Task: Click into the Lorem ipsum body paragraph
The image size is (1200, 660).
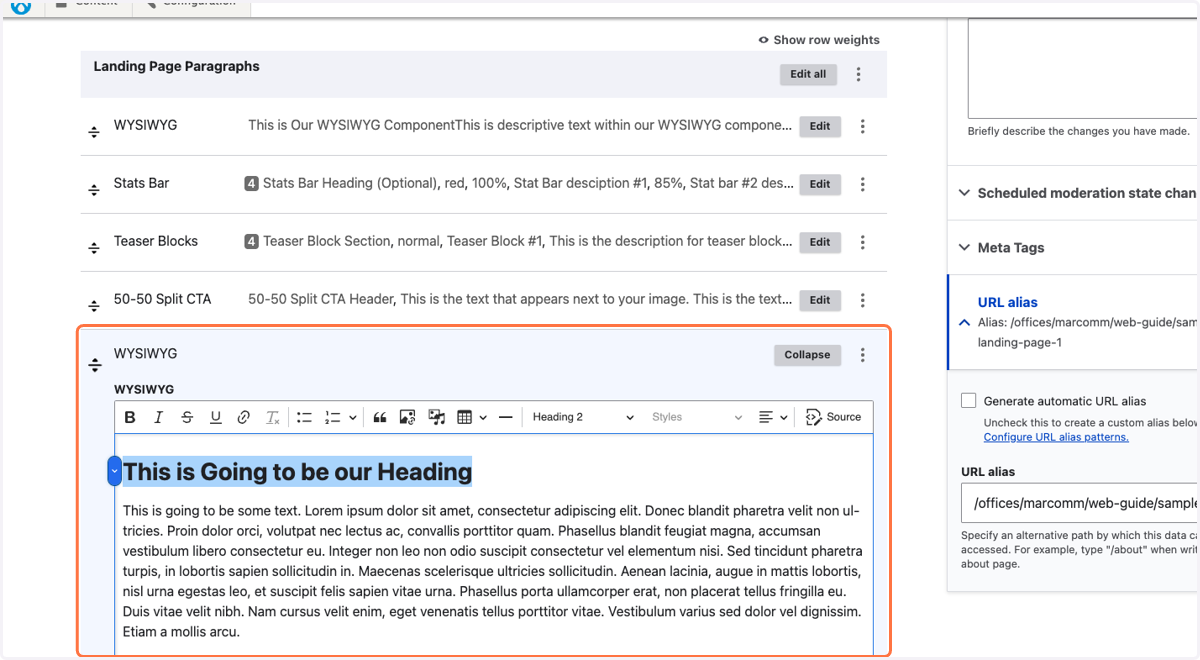Action: tap(492, 571)
